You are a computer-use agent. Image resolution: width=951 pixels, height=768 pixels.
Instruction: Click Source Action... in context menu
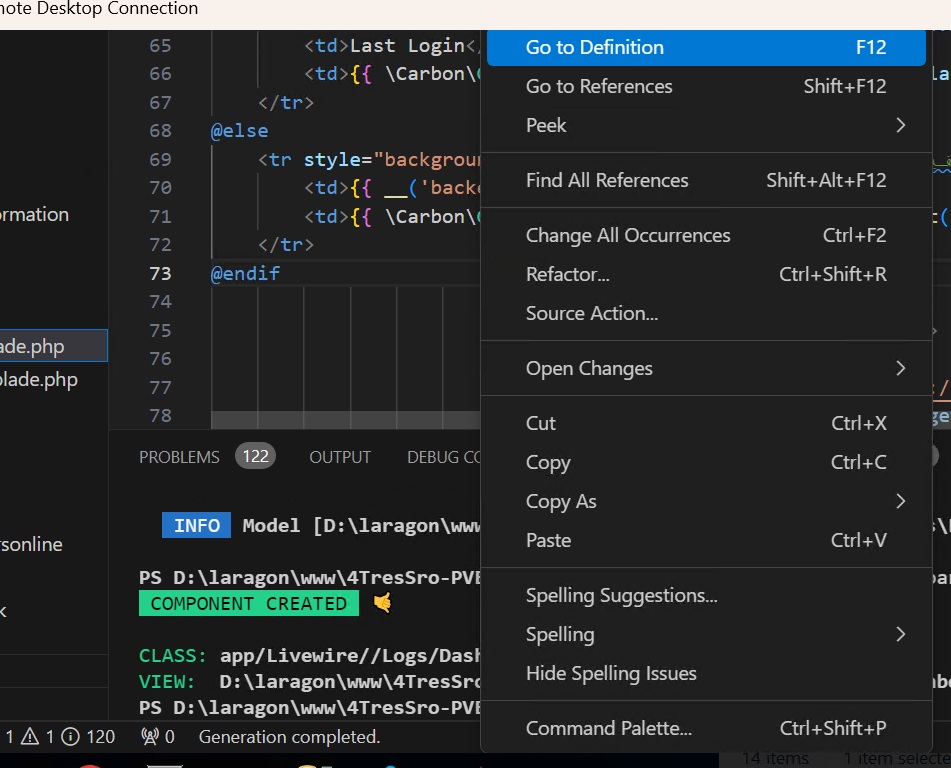point(705,313)
